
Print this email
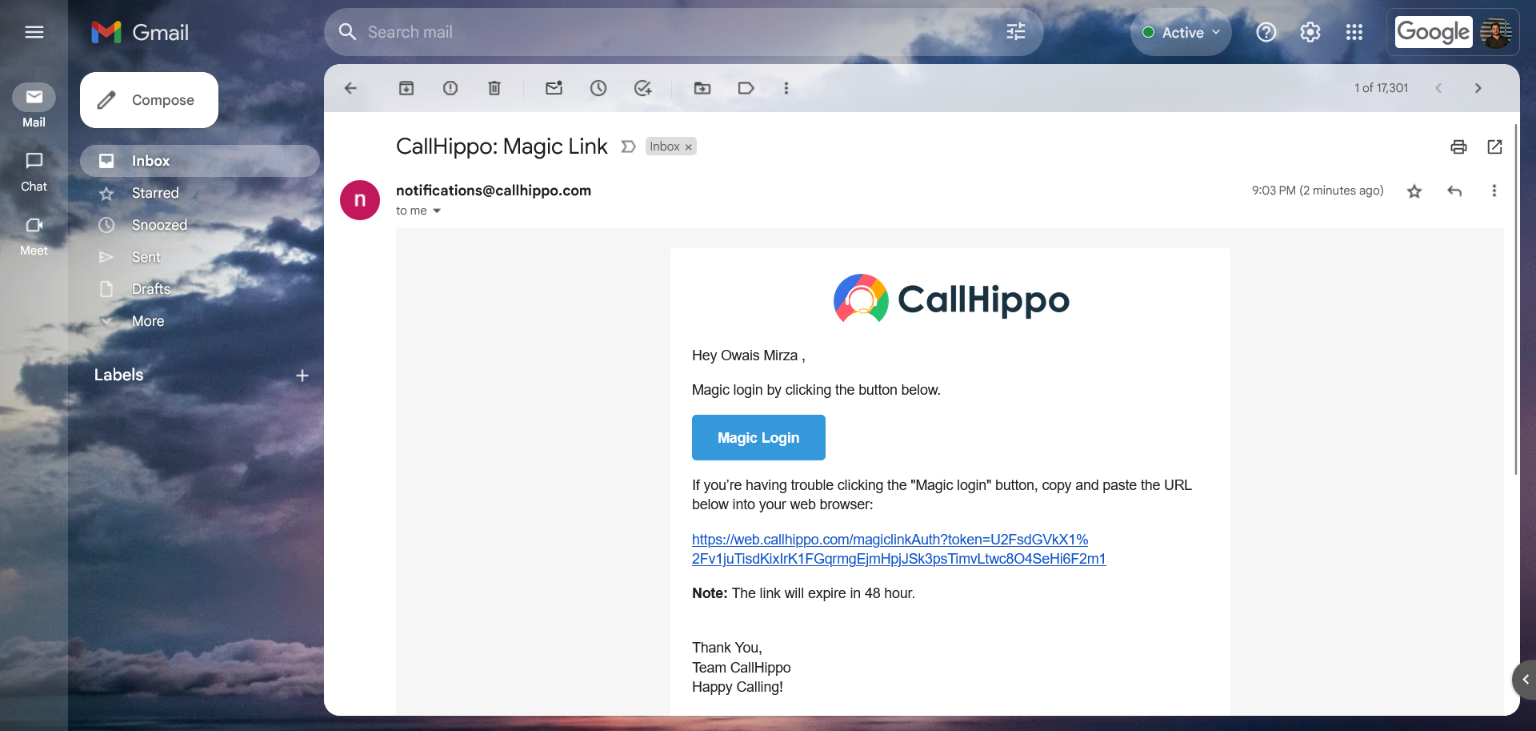point(1458,147)
